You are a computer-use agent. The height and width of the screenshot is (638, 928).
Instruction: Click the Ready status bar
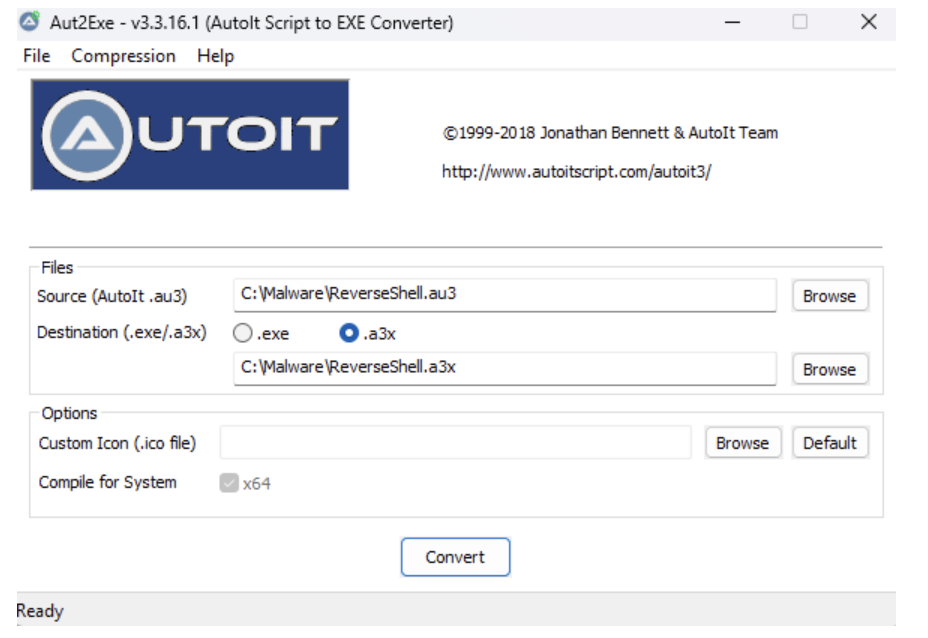tap(456, 610)
